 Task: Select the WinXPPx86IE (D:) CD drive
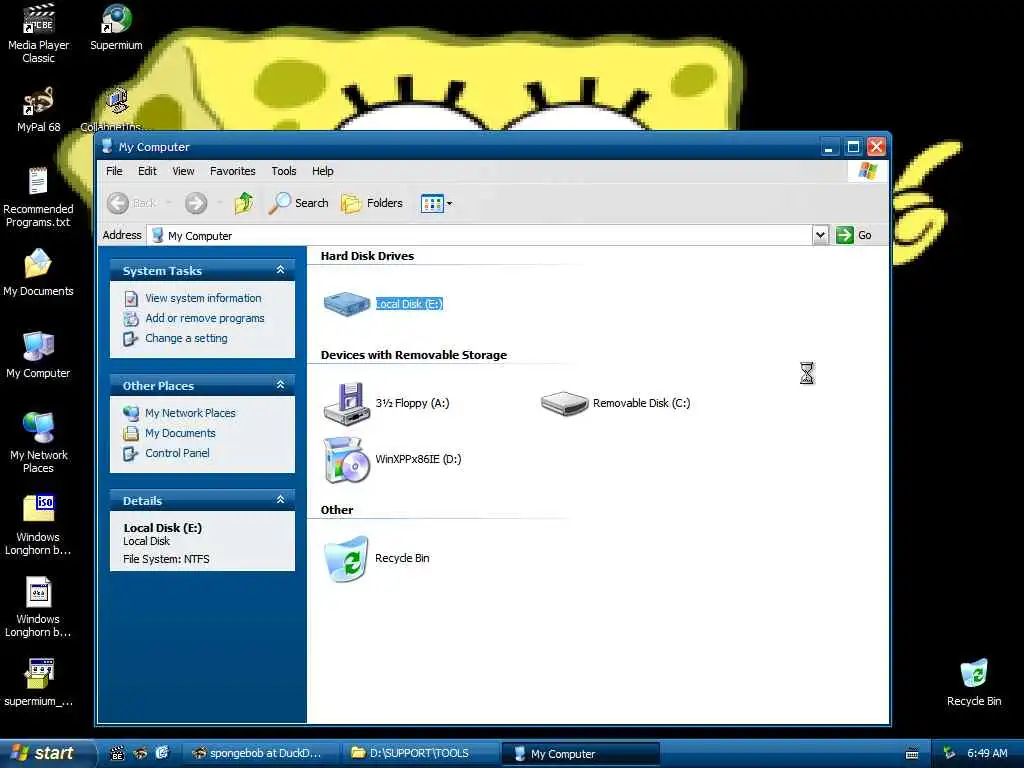pos(347,460)
